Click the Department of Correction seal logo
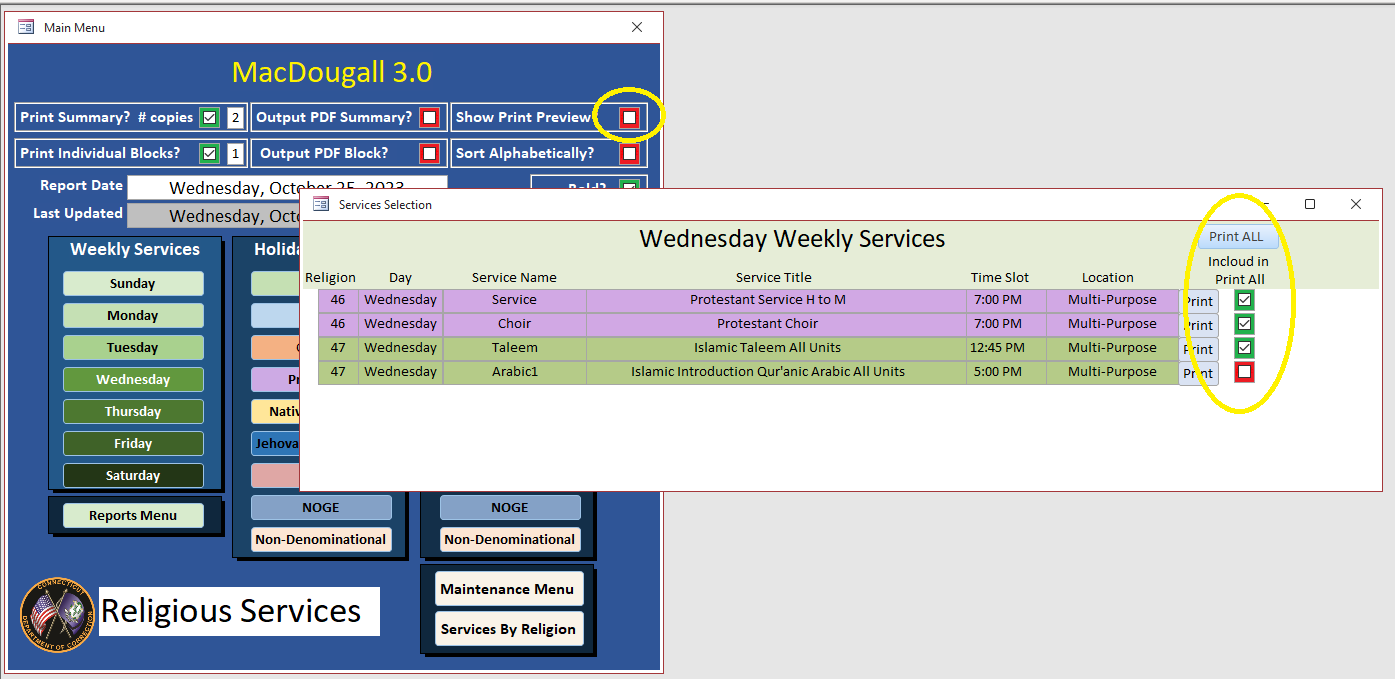Screen dimensions: 1395x679 58,615
